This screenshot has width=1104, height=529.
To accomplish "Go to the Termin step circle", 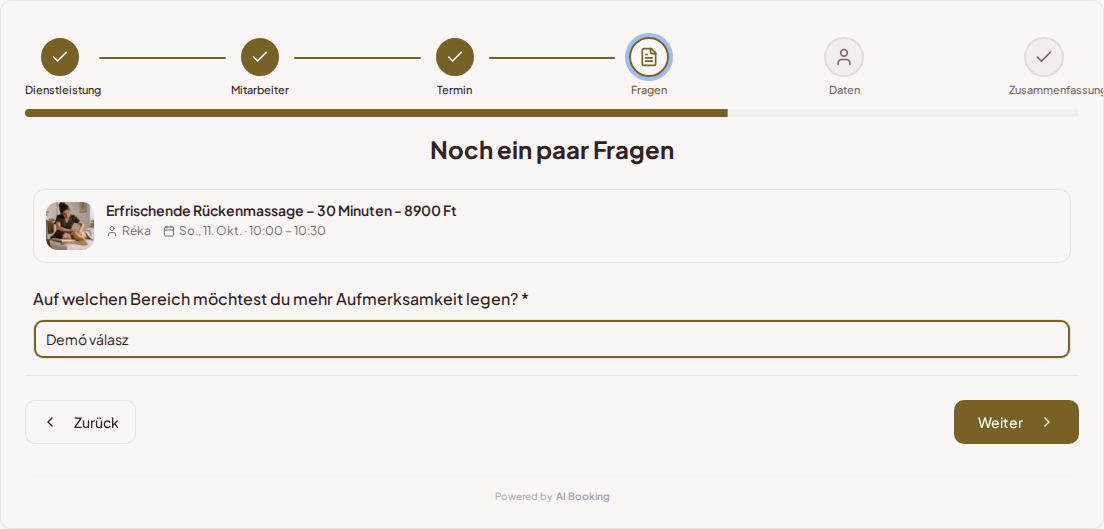I will pos(455,57).
